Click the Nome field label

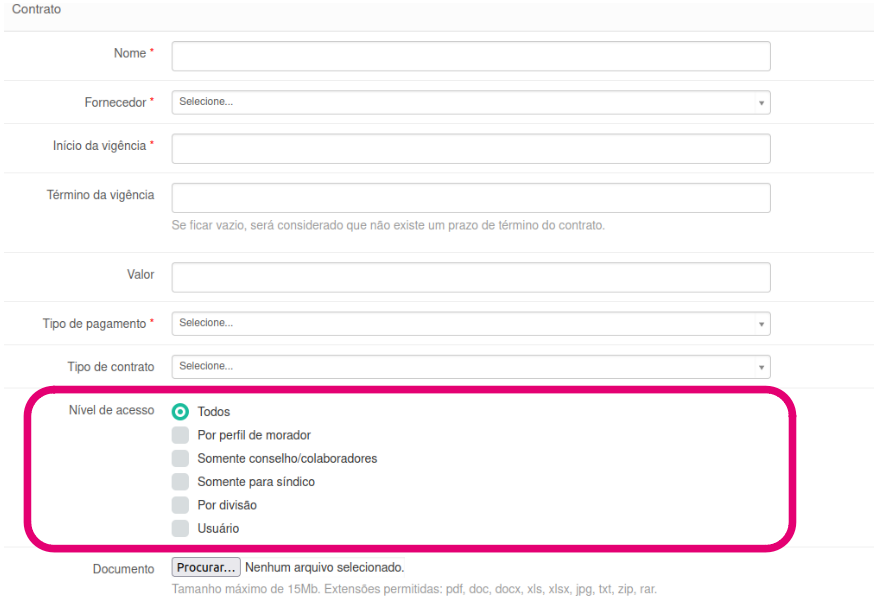[x=130, y=53]
